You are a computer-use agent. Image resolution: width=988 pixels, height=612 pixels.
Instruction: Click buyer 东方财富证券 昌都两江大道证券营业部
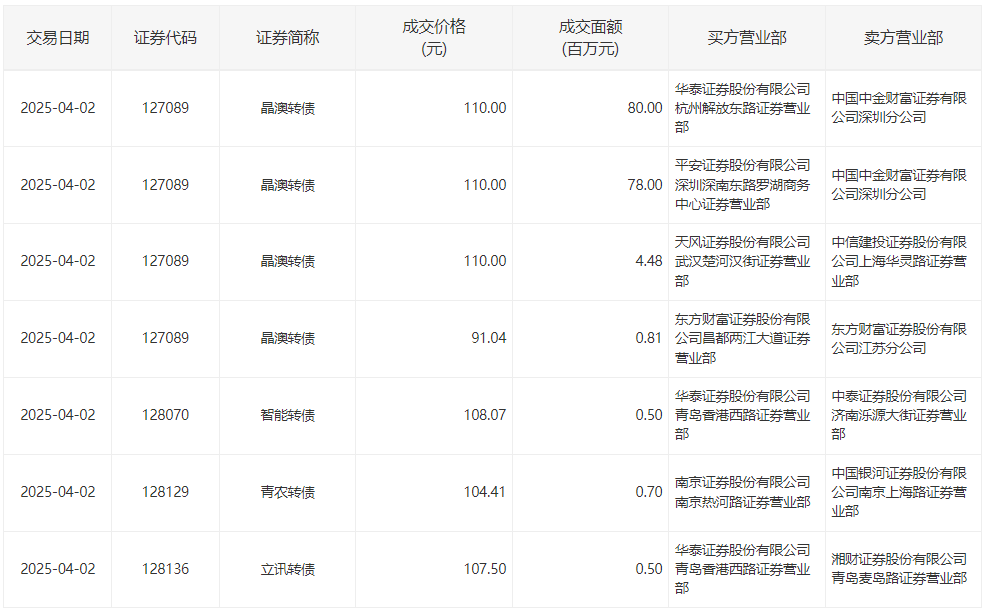coord(742,338)
